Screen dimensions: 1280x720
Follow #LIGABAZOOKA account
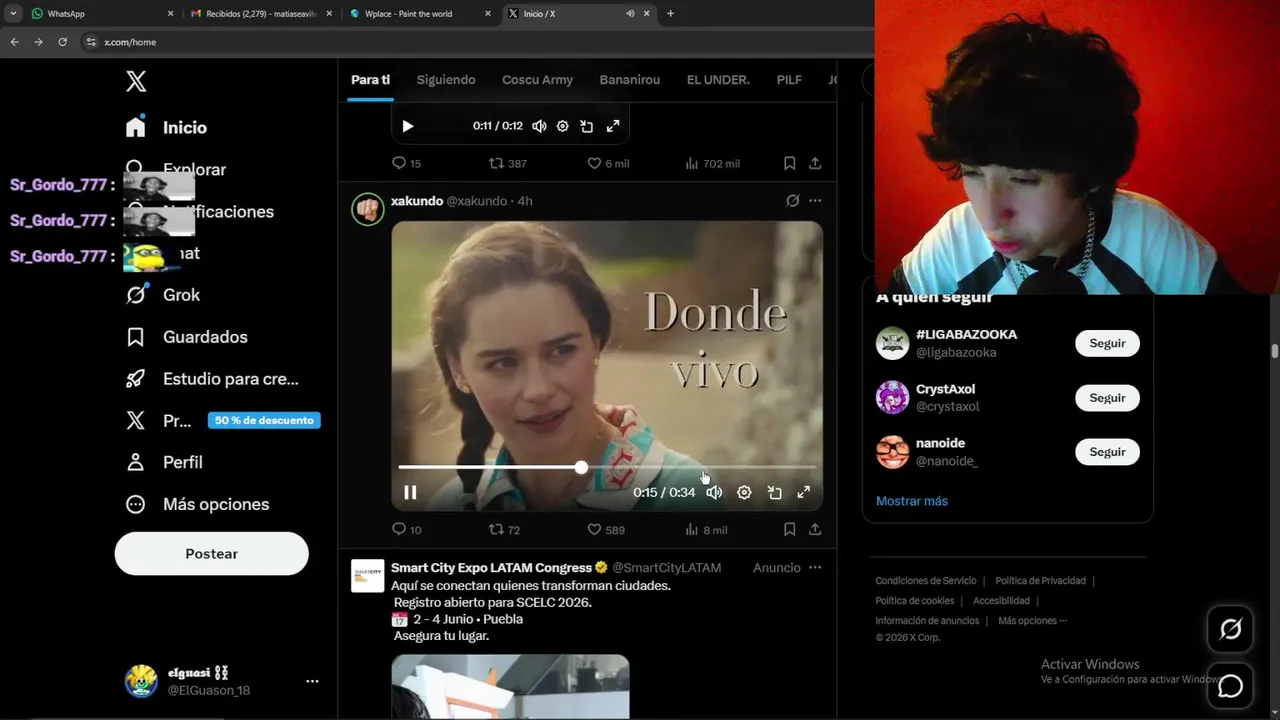click(1107, 343)
